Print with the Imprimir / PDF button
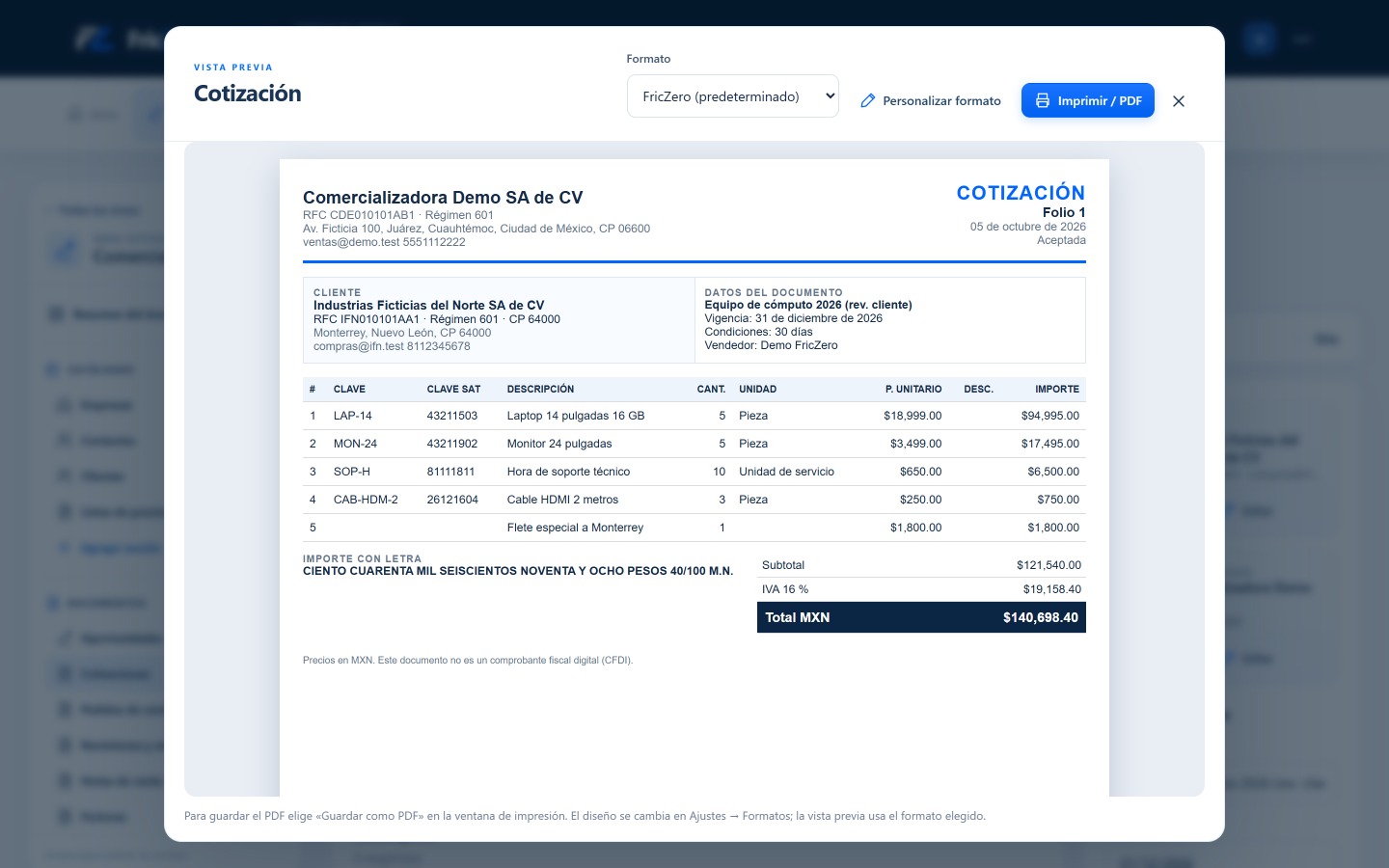1389x868 pixels. click(1088, 100)
